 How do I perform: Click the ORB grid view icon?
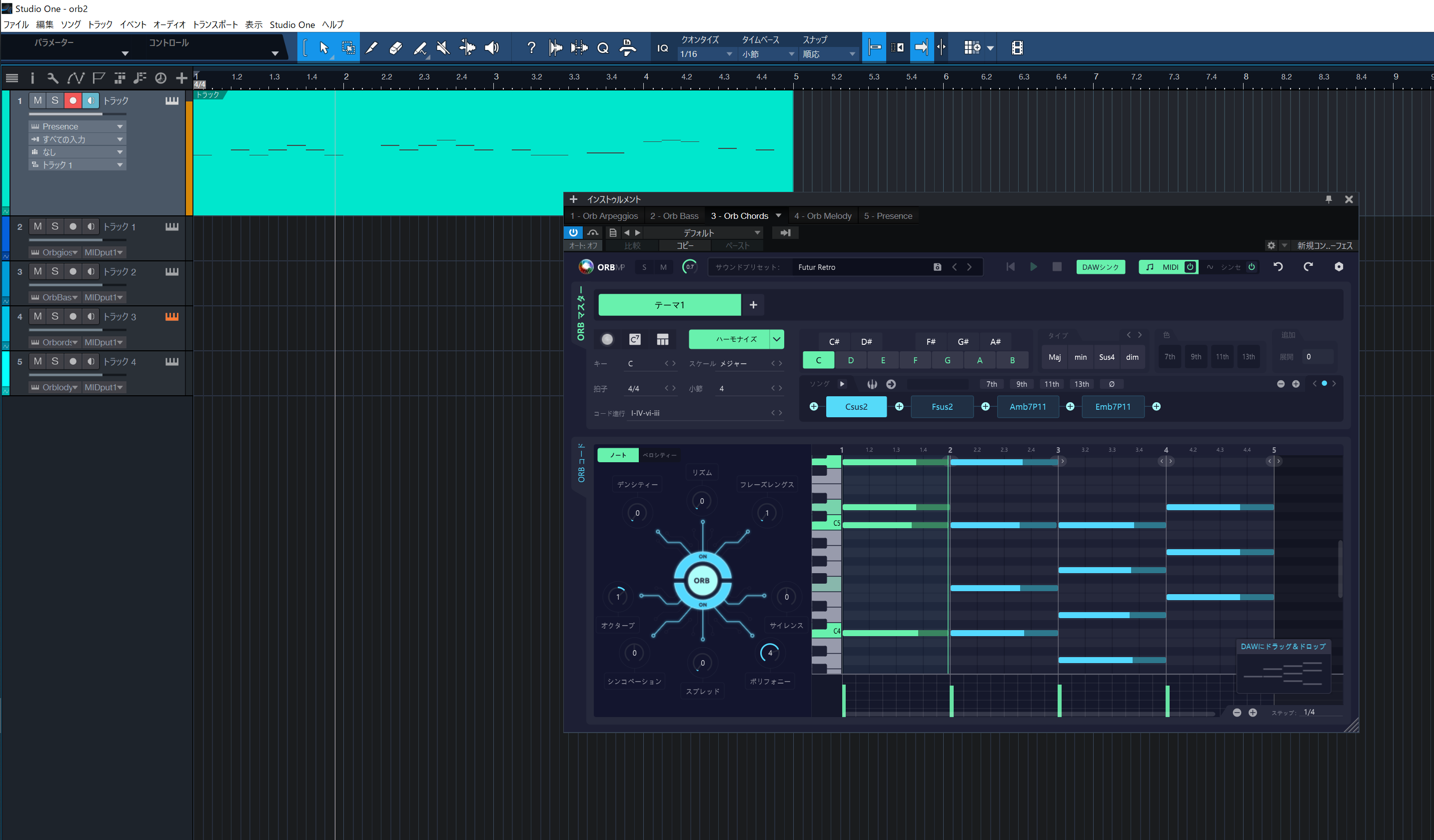point(662,339)
